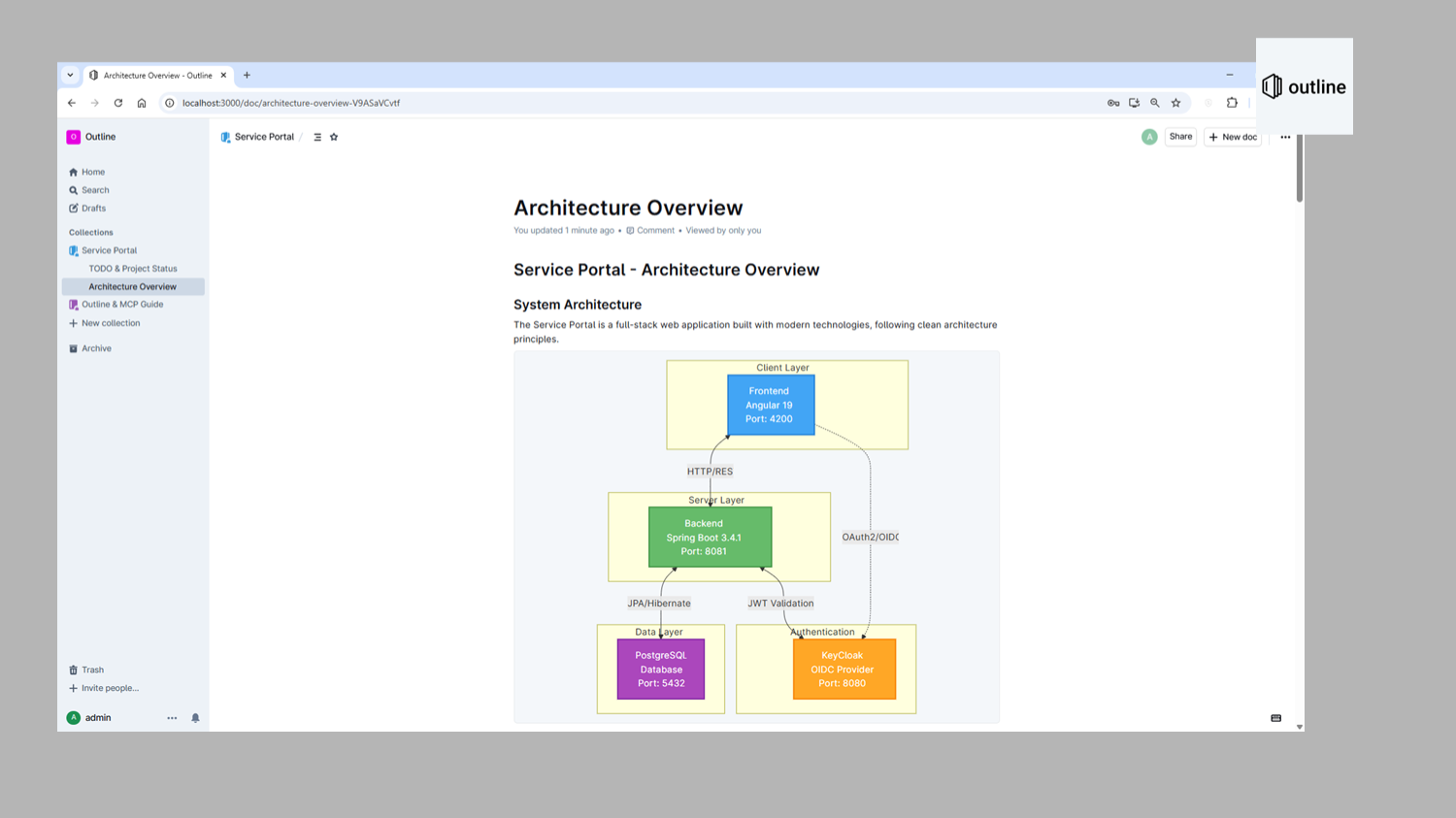Open the admin account options menu
This screenshot has width=1456, height=818.
[172, 718]
